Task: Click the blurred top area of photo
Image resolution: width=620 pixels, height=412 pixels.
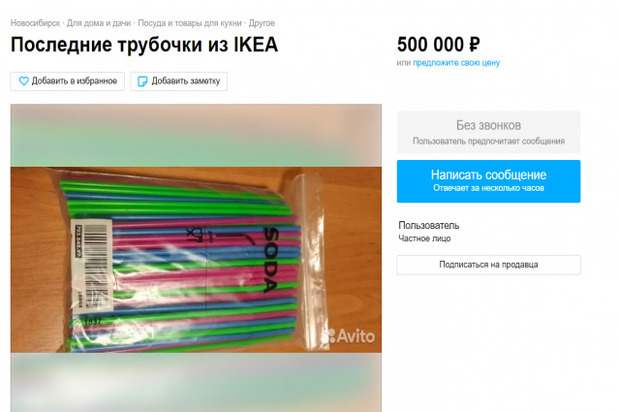Action: pyautogui.click(x=196, y=136)
